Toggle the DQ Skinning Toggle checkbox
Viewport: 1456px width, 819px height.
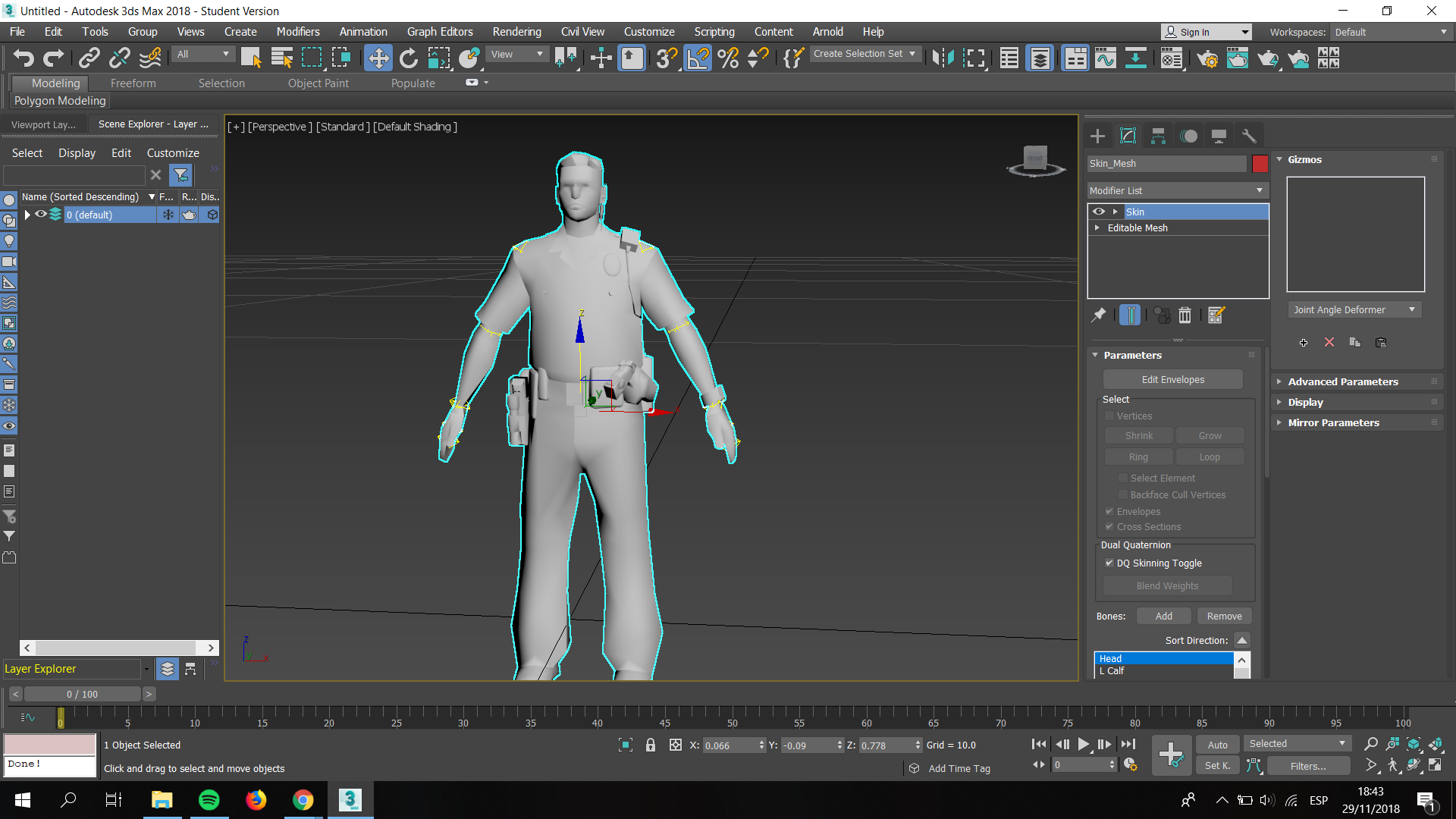pyautogui.click(x=1109, y=563)
